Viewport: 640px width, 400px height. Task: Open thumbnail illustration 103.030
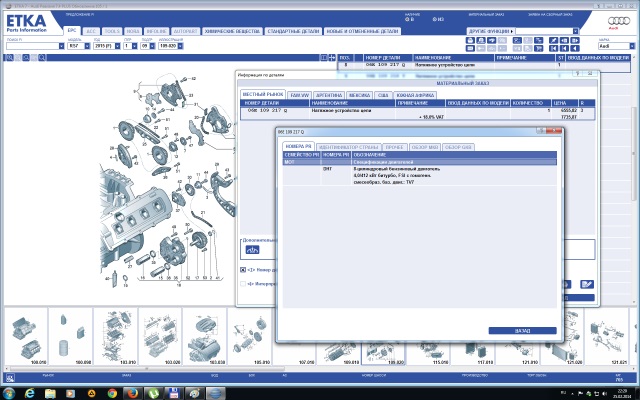(x=205, y=336)
